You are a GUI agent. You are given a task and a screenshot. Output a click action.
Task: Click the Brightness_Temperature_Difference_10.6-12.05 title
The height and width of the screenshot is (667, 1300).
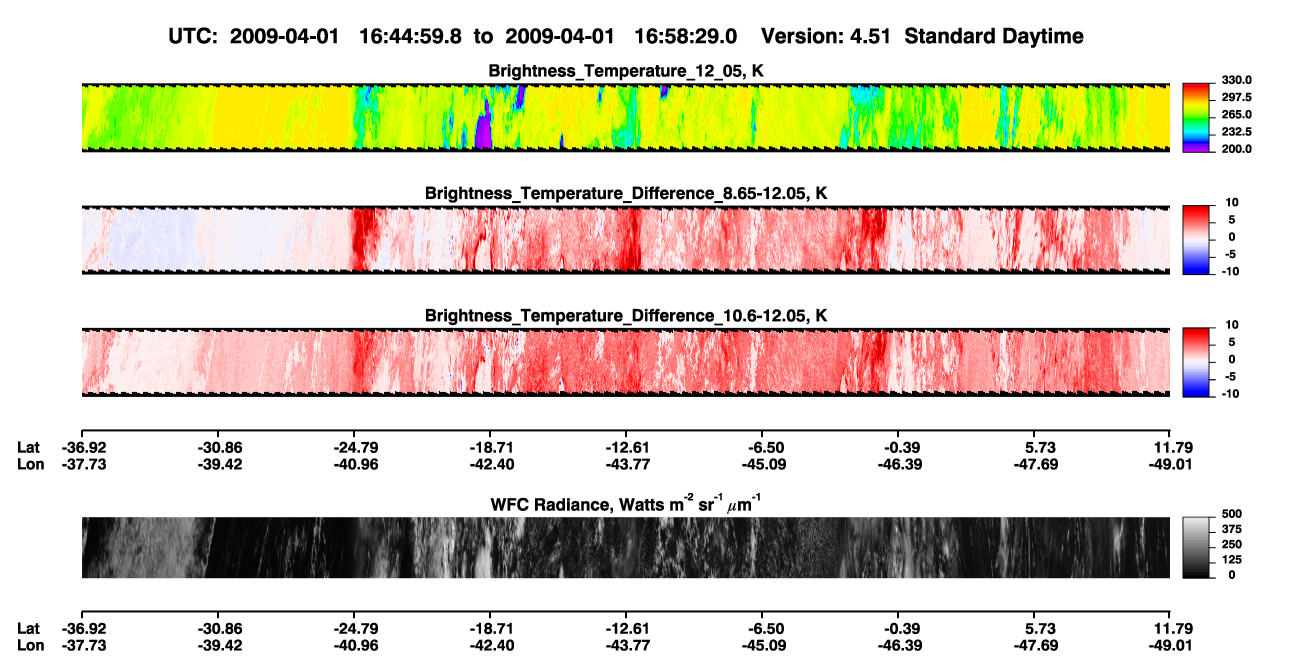(626, 315)
